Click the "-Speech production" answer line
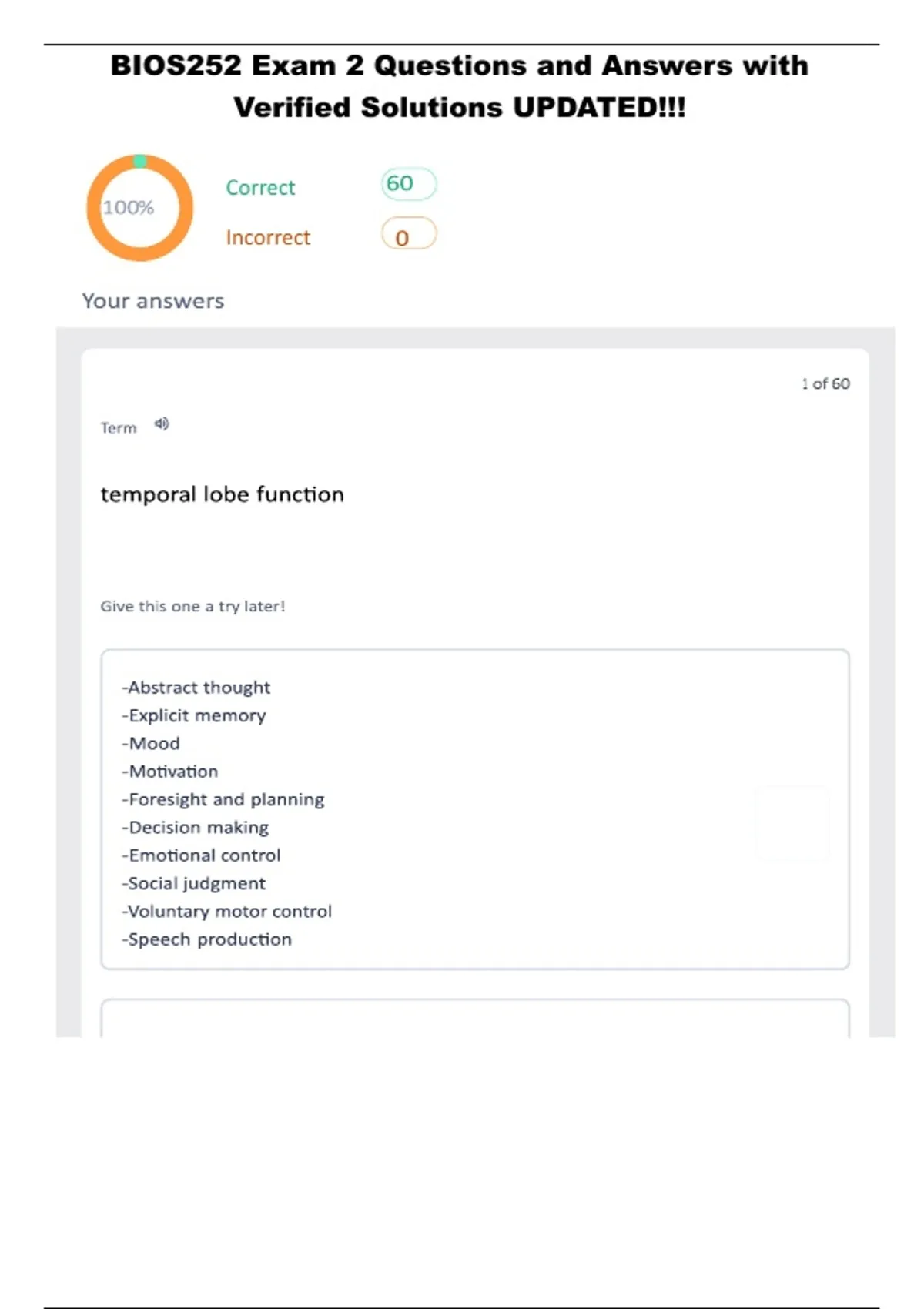This screenshot has height=1309, width=924. click(207, 939)
